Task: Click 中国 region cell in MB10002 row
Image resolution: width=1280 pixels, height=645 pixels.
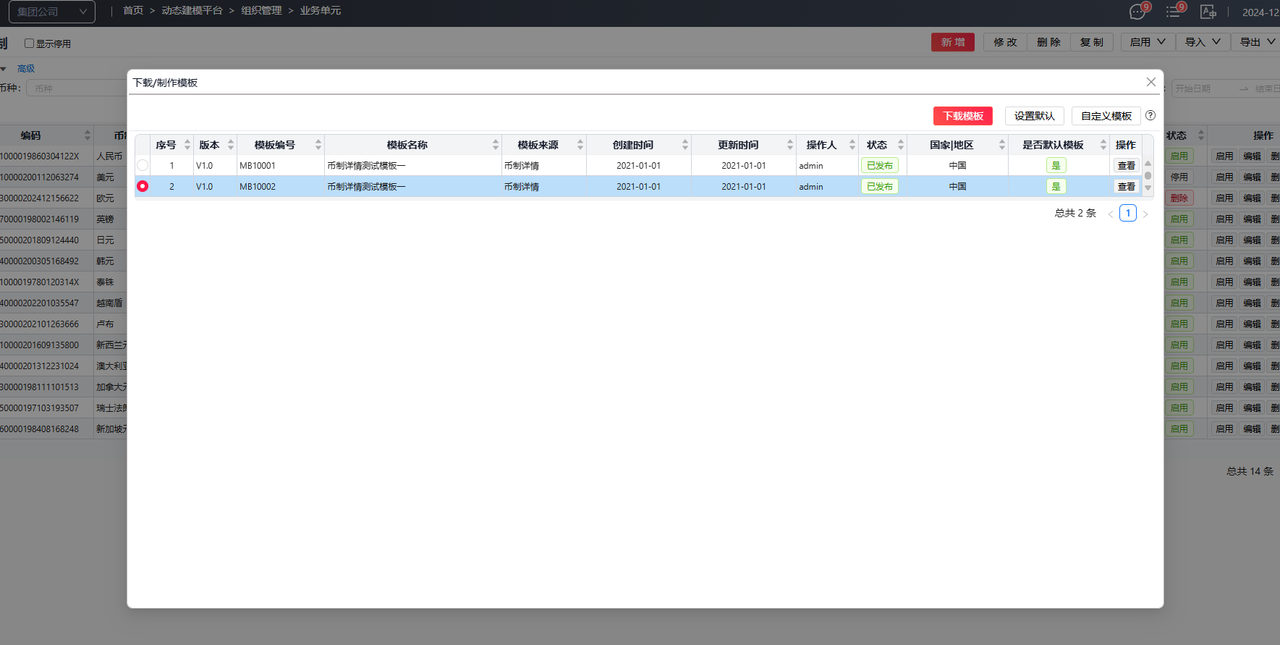Action: (957, 186)
